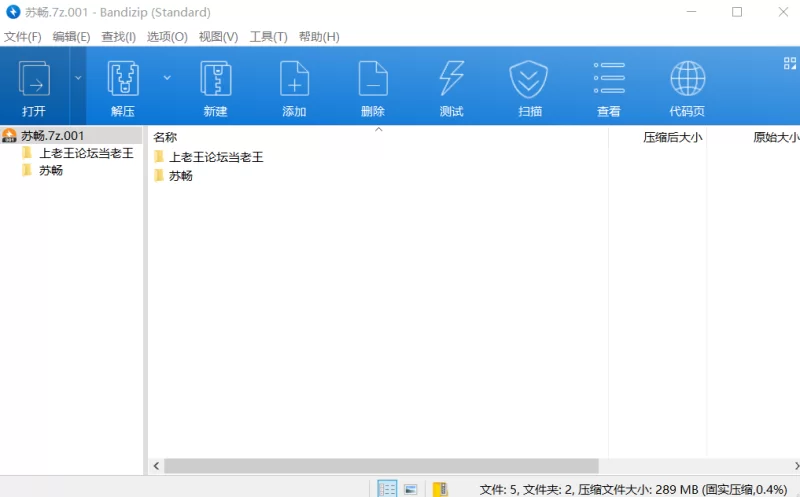Open the Code page (代码页) globe icon

click(687, 79)
